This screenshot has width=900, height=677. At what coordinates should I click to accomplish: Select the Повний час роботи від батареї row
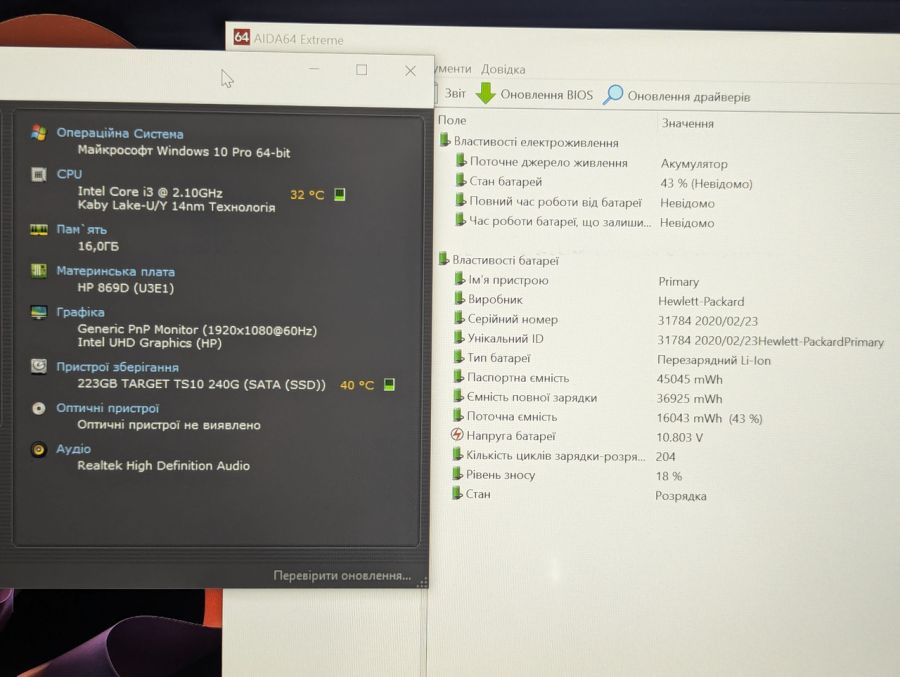click(x=584, y=203)
